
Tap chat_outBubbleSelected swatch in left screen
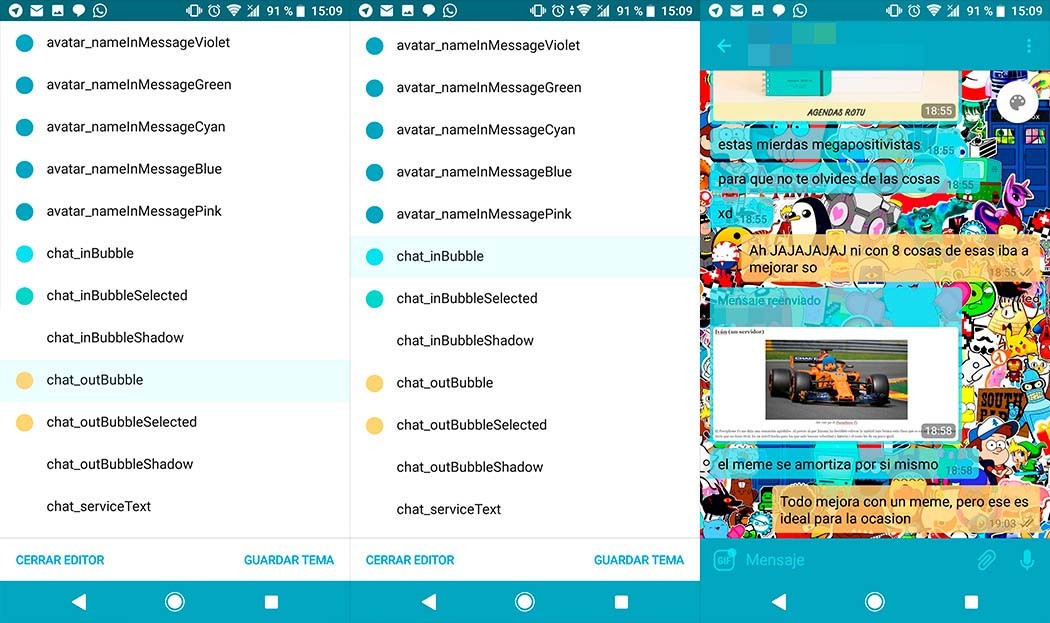pos(25,422)
